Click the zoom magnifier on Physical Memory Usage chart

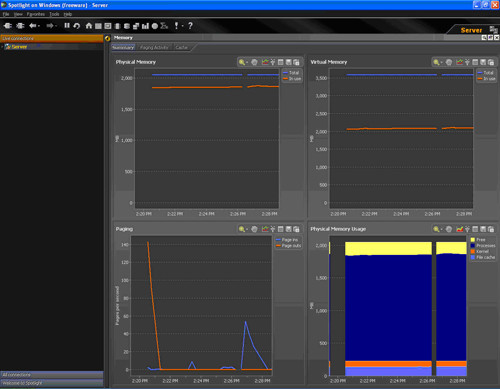(436, 229)
